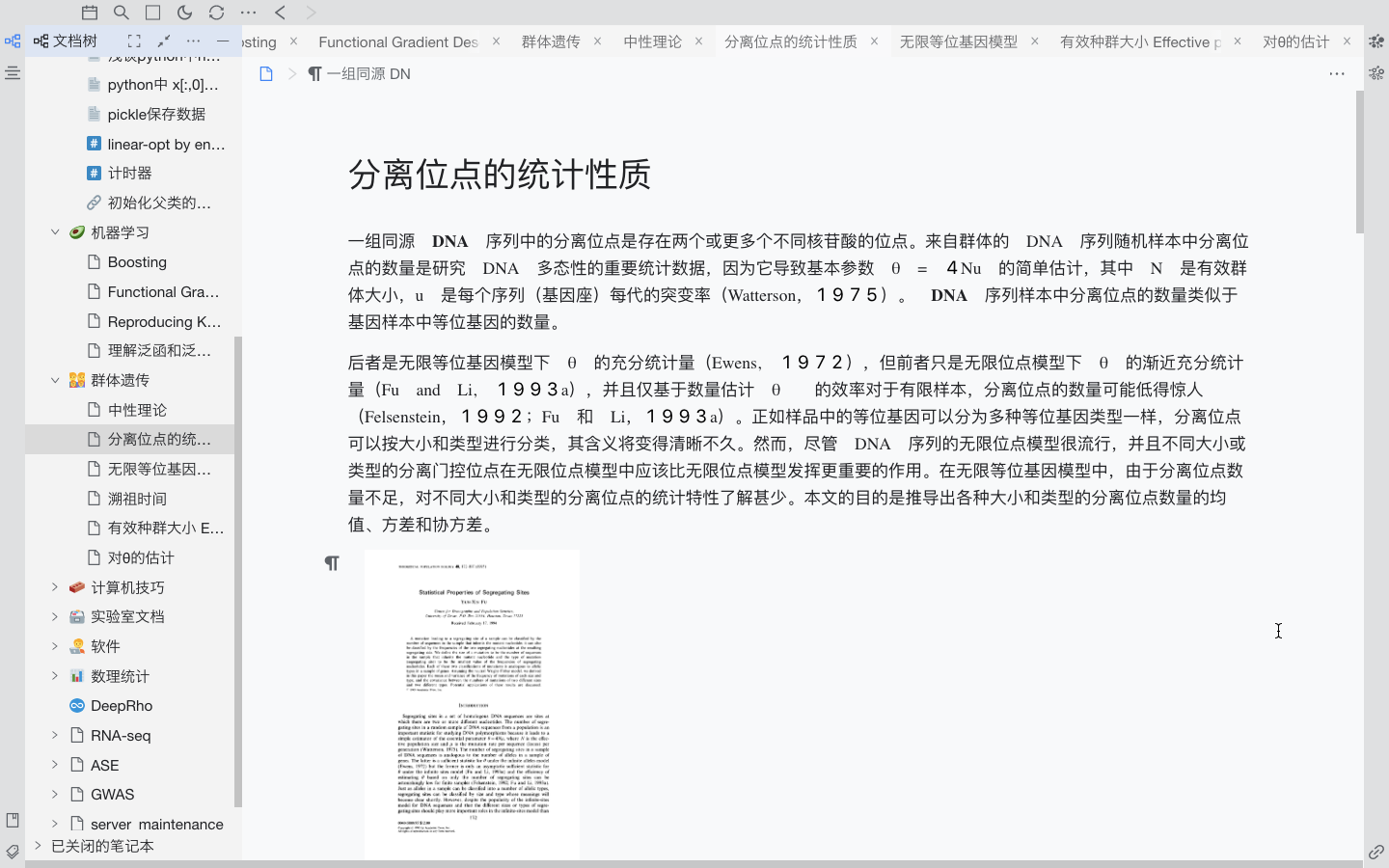
Task: Toggle the 文档树 panel minimize dash
Action: click(x=222, y=42)
